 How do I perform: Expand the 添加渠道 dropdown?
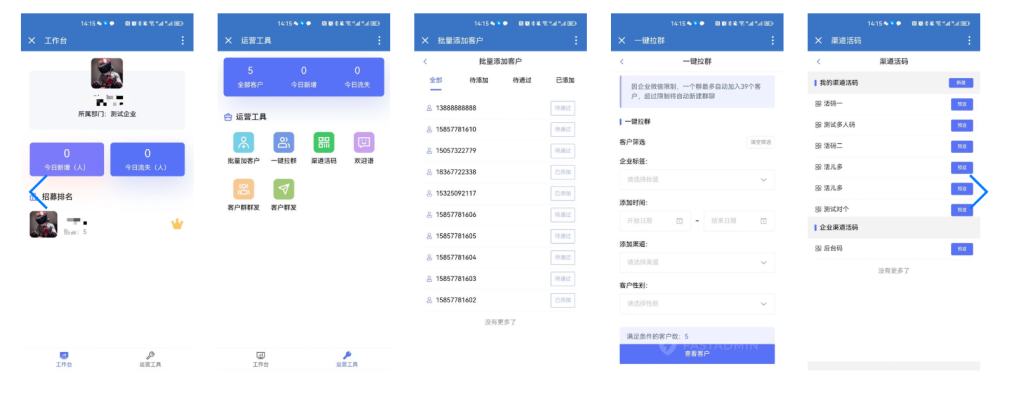(x=696, y=262)
